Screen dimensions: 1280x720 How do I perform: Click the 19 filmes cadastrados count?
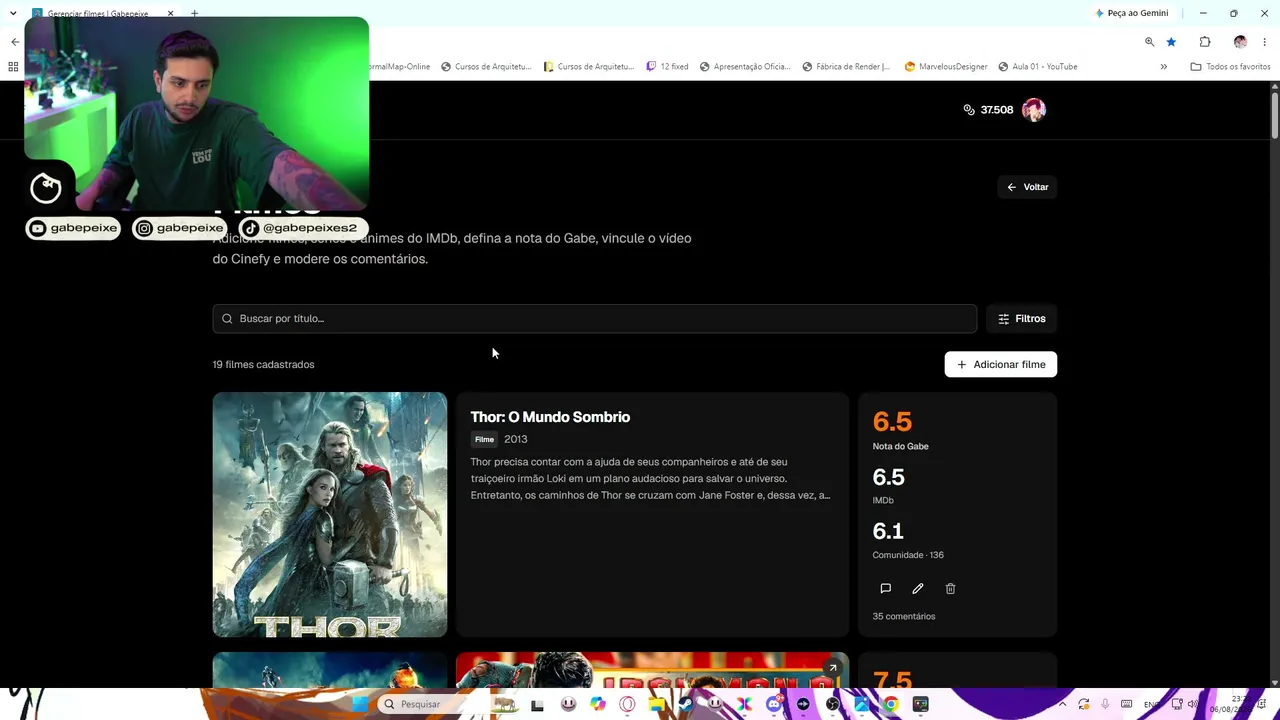coord(263,365)
